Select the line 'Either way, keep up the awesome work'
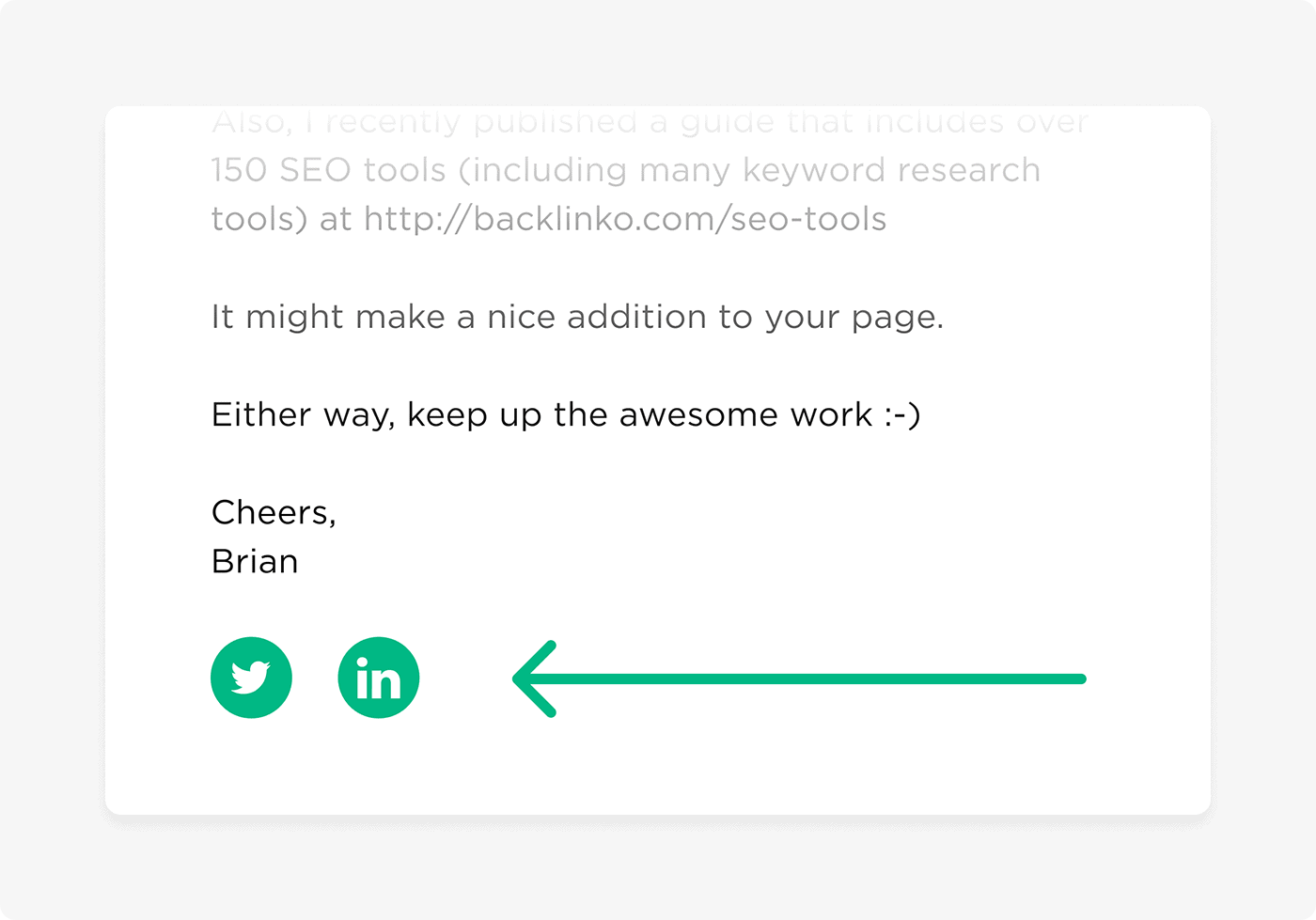The height and width of the screenshot is (920, 1316). coord(542,415)
